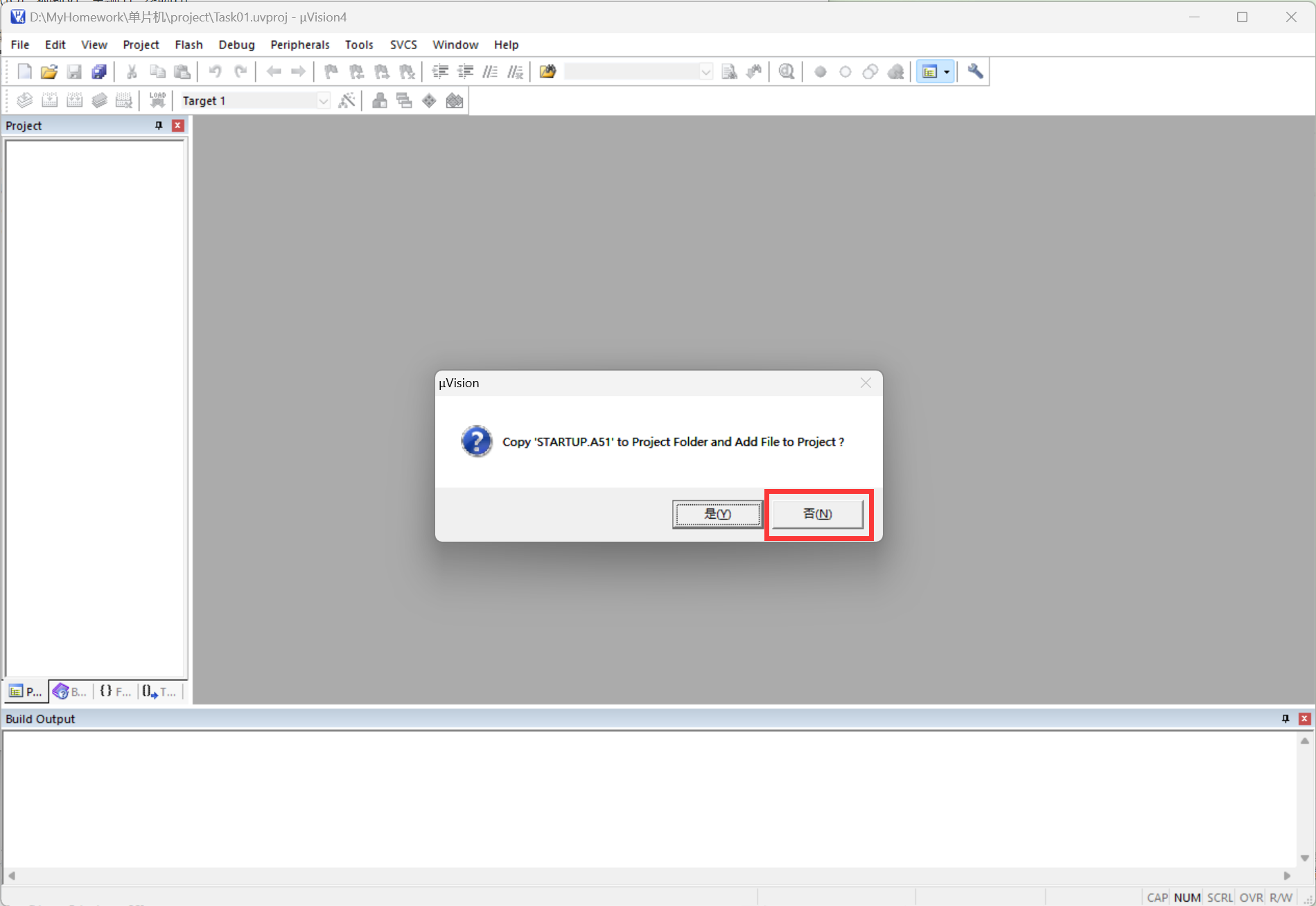Open the File menu
Image resolution: width=1316 pixels, height=906 pixels.
20,44
